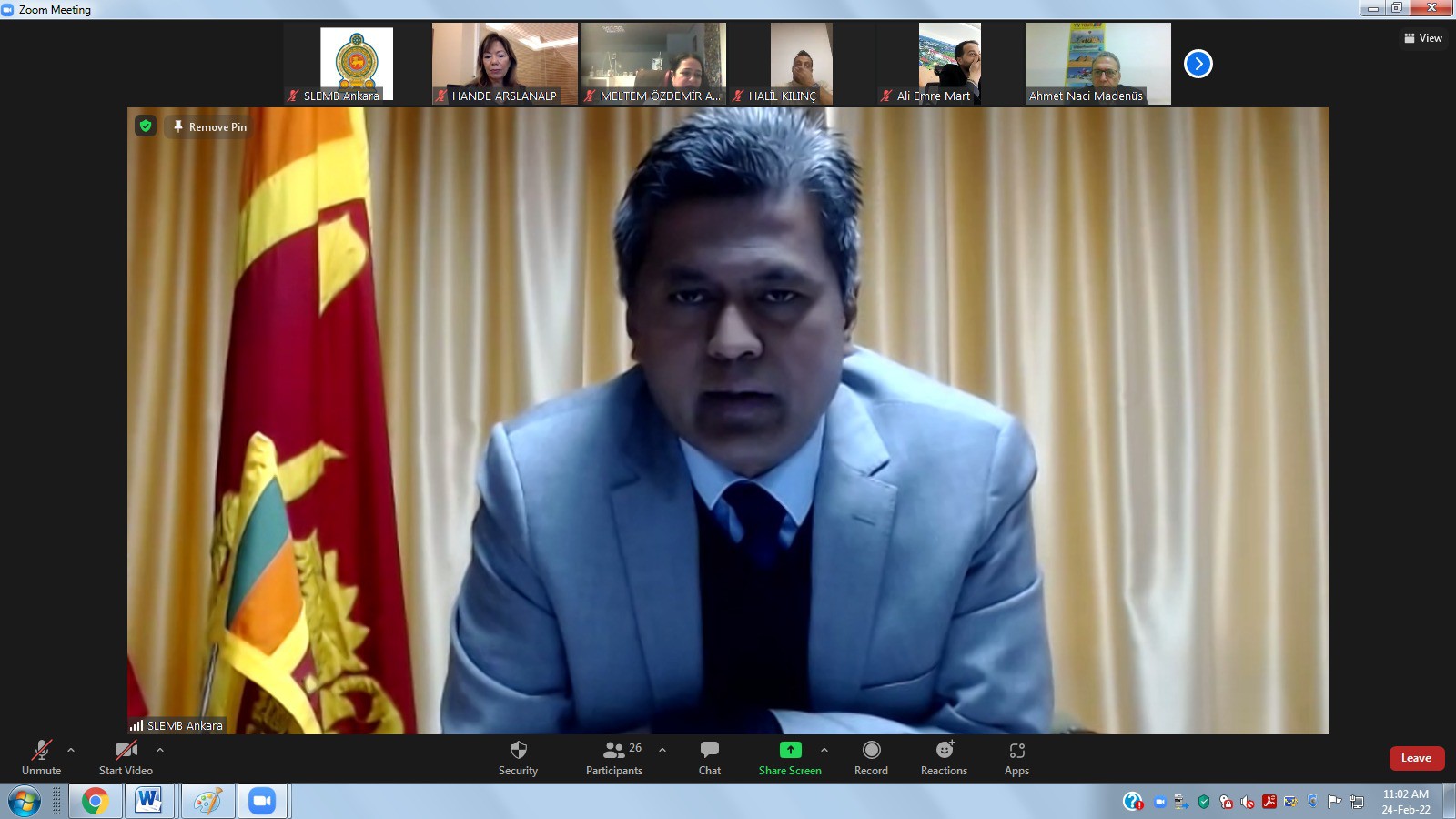Change layout using the View button
This screenshot has width=1456, height=819.
(1423, 38)
